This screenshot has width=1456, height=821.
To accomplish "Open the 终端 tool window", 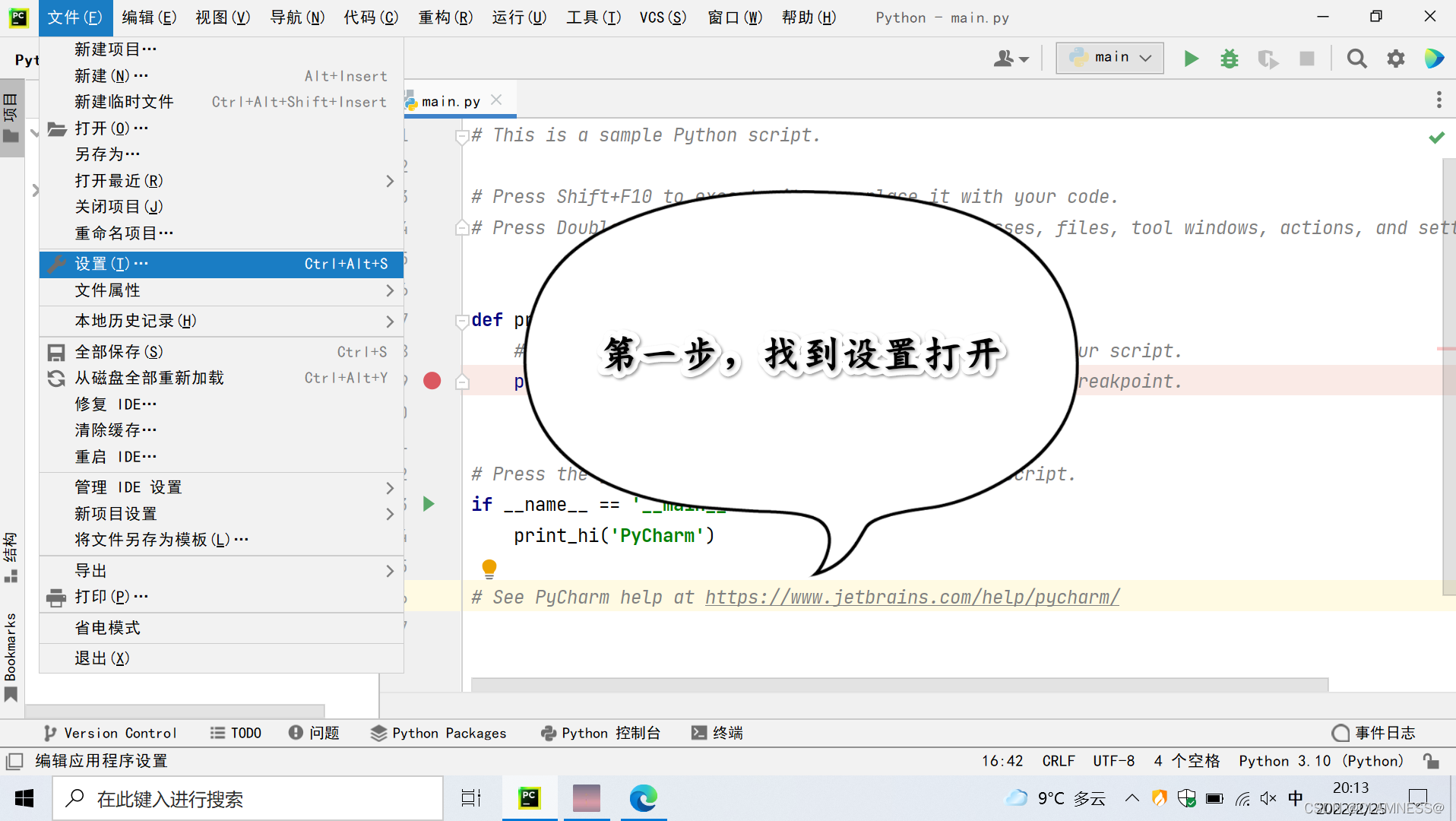I will tap(717, 733).
